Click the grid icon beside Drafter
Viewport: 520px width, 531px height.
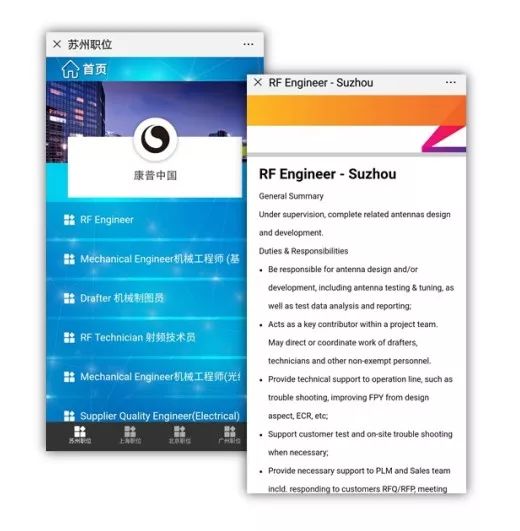pos(69,298)
